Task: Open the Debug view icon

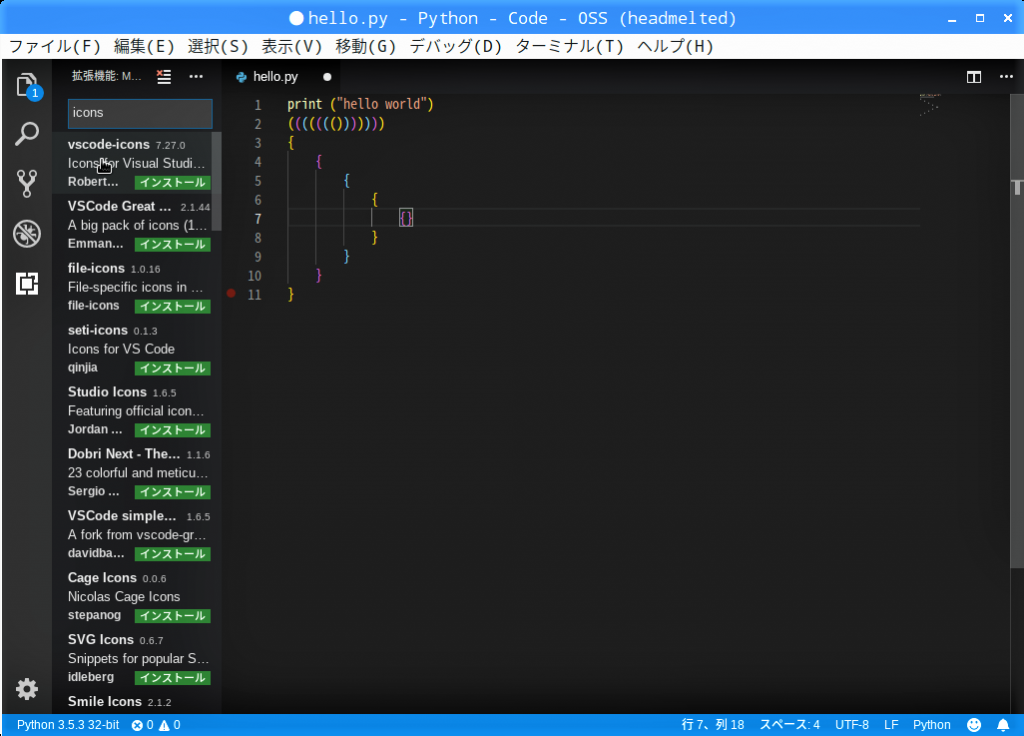Action: tap(27, 233)
